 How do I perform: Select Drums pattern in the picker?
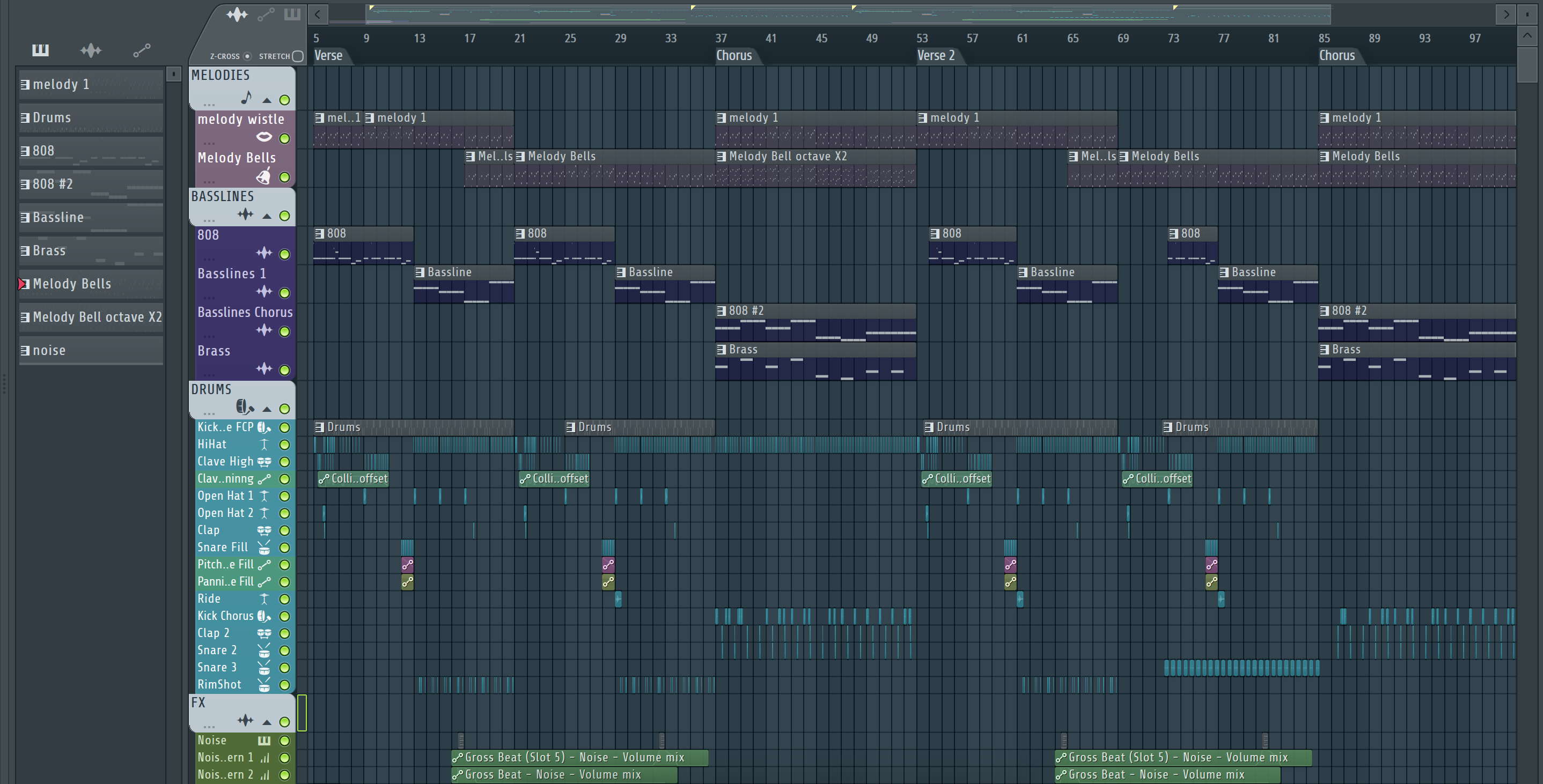pos(91,117)
